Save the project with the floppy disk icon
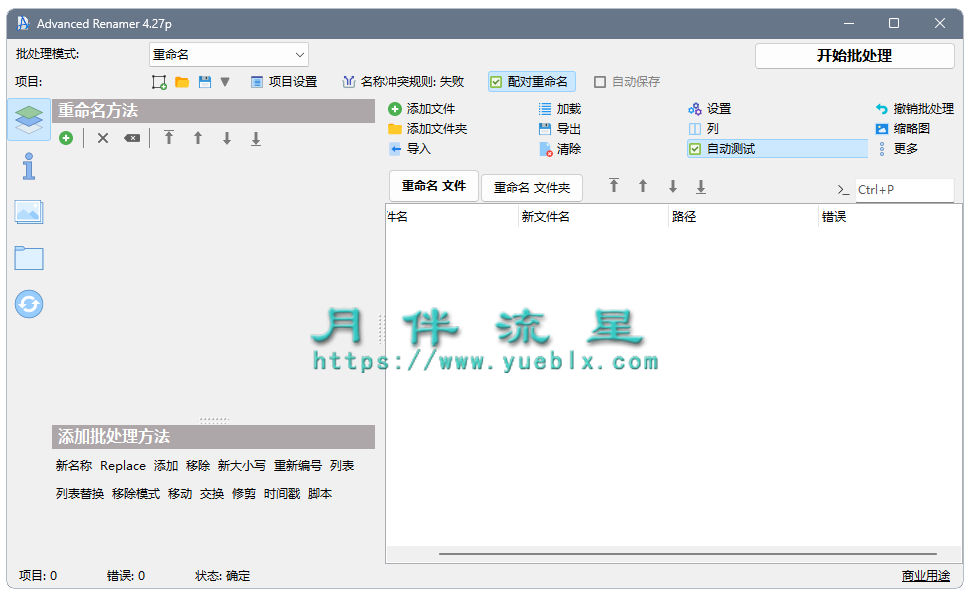The image size is (970, 596). (x=205, y=82)
